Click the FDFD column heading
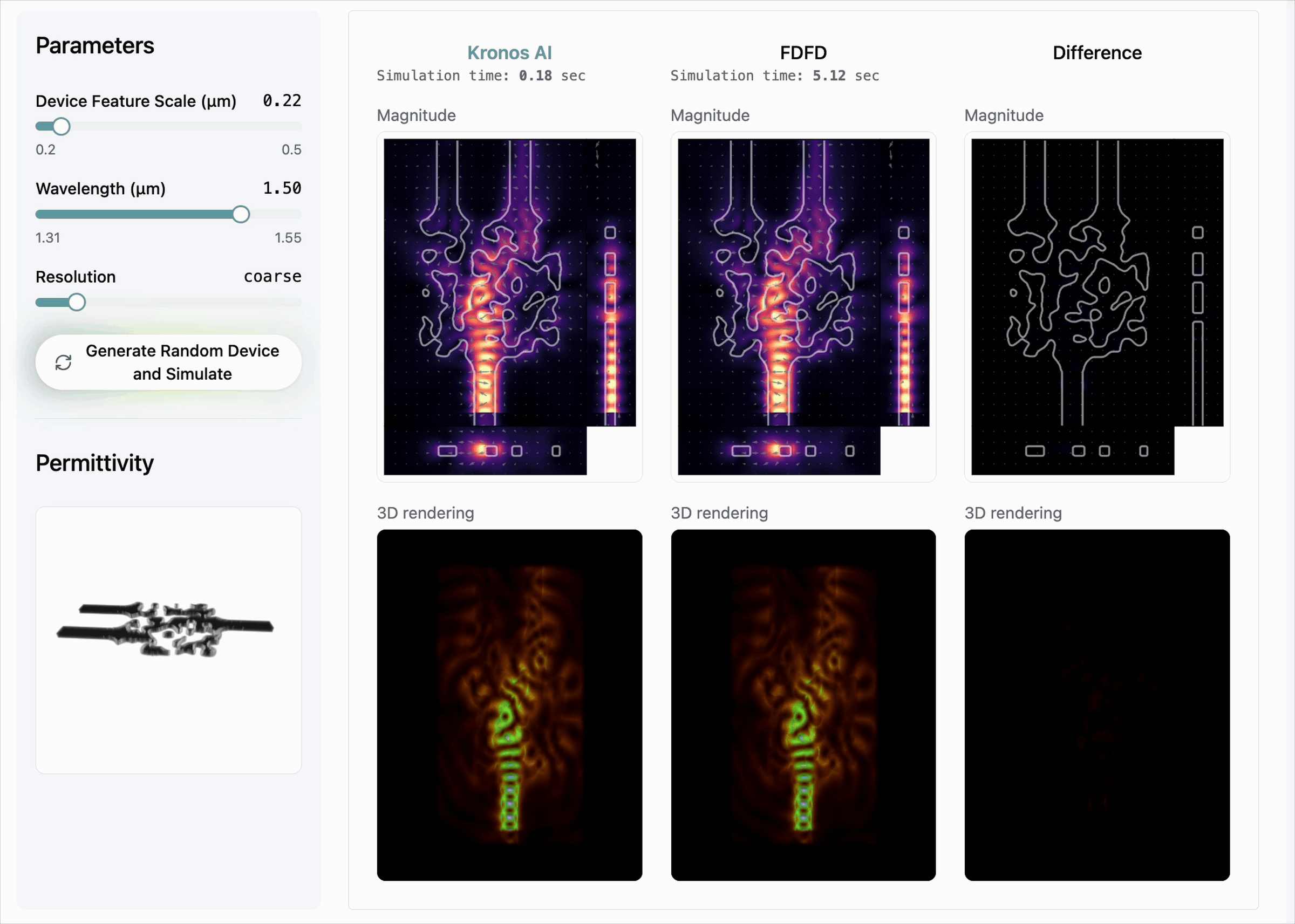This screenshot has width=1295, height=924. [803, 53]
